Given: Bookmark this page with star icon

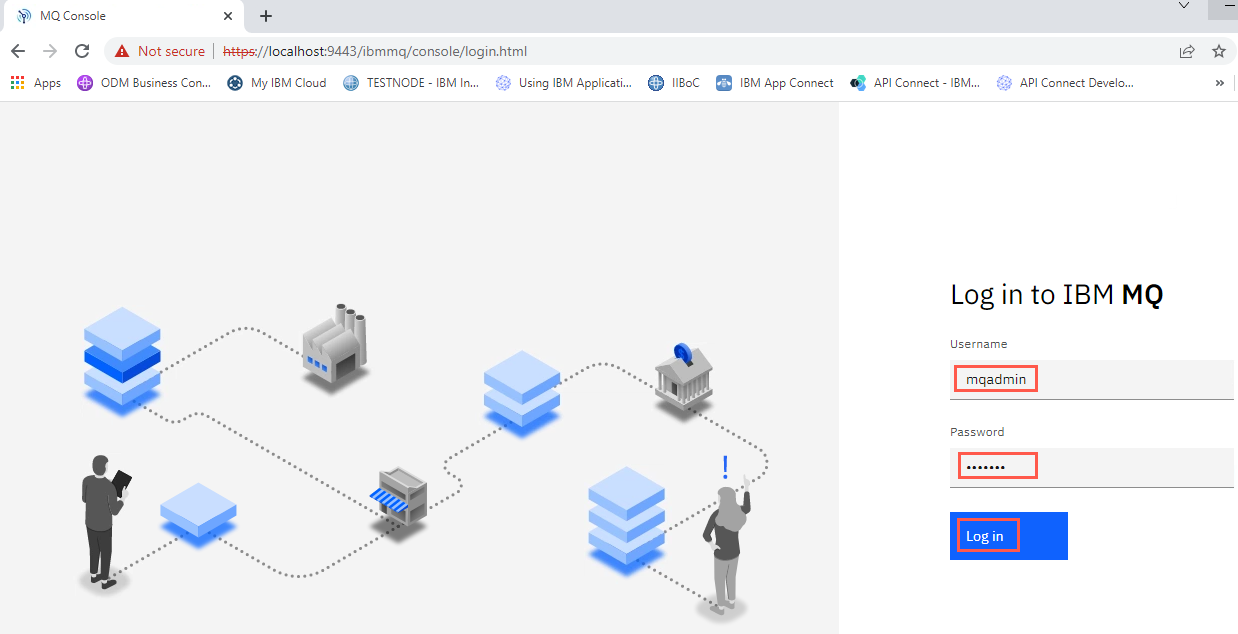Looking at the screenshot, I should (1219, 51).
